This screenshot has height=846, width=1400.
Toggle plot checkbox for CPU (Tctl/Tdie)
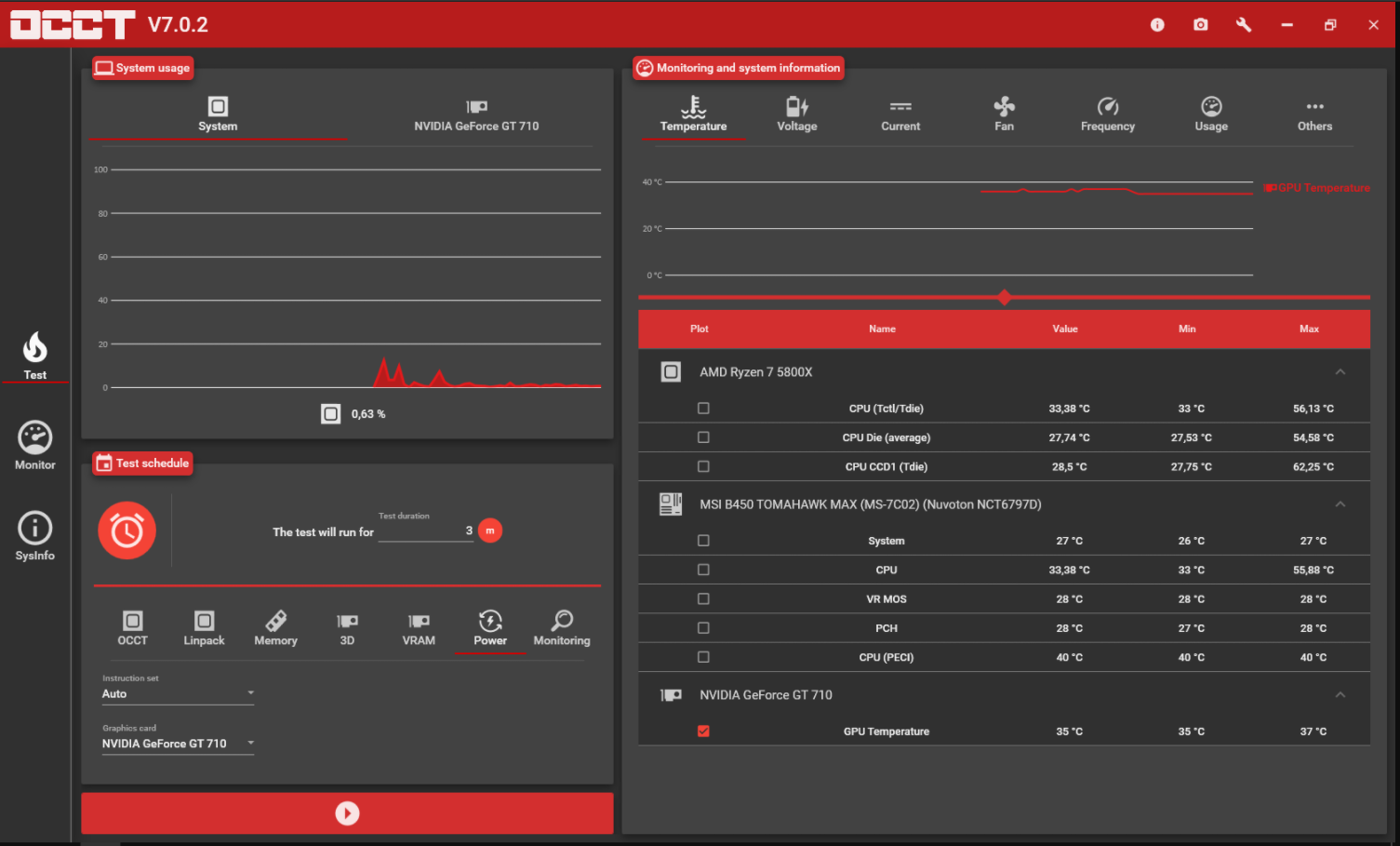coord(703,408)
